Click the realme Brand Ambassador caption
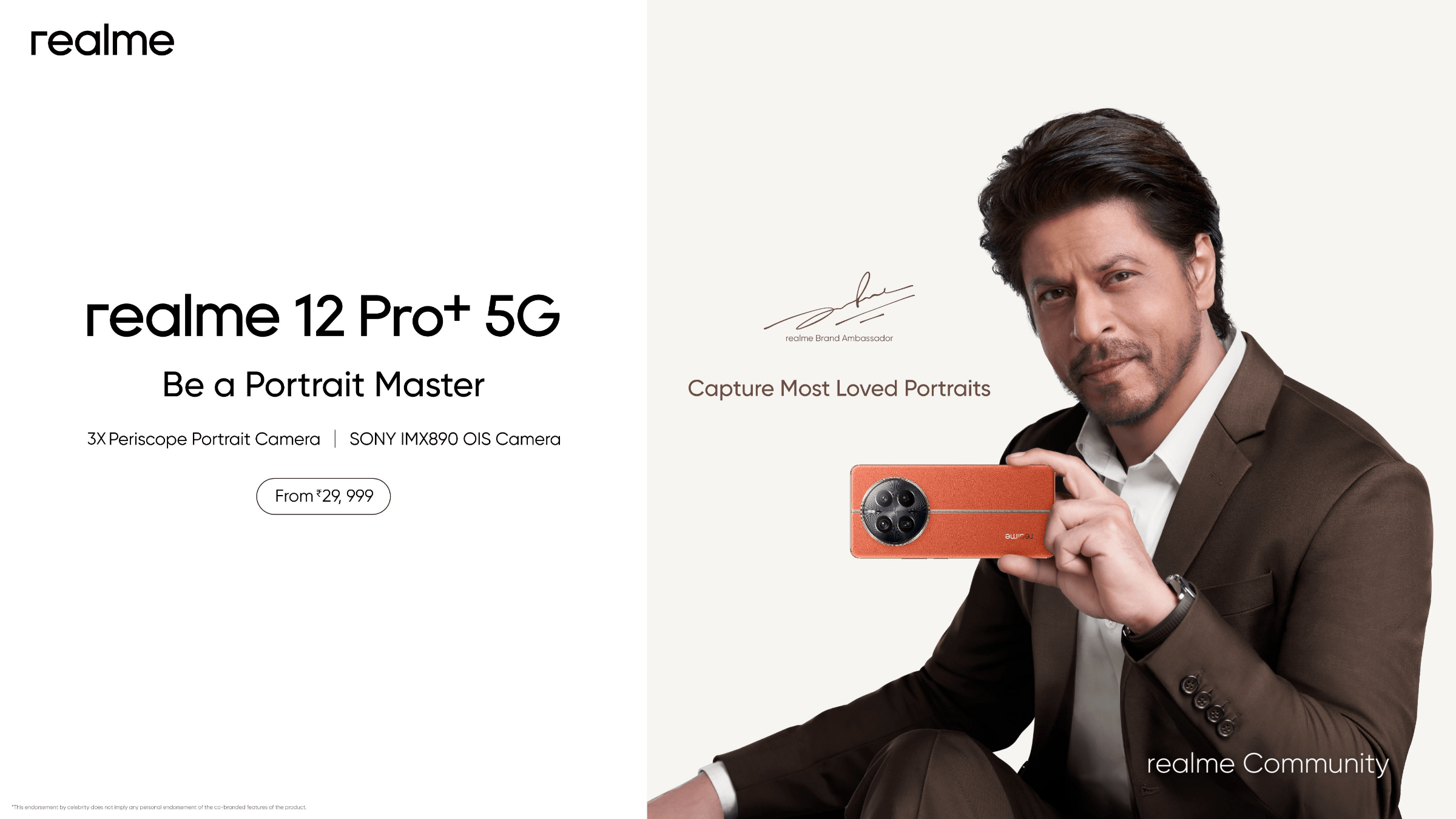This screenshot has width=1456, height=819. (839, 339)
